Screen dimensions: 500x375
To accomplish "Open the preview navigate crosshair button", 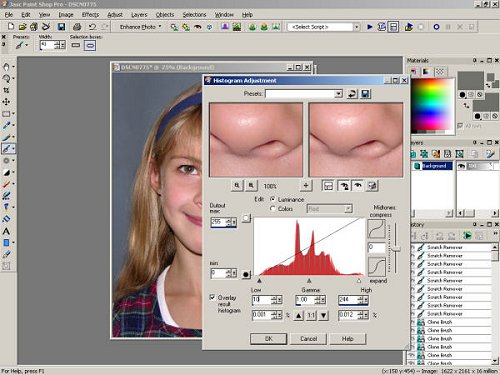I will [306, 186].
